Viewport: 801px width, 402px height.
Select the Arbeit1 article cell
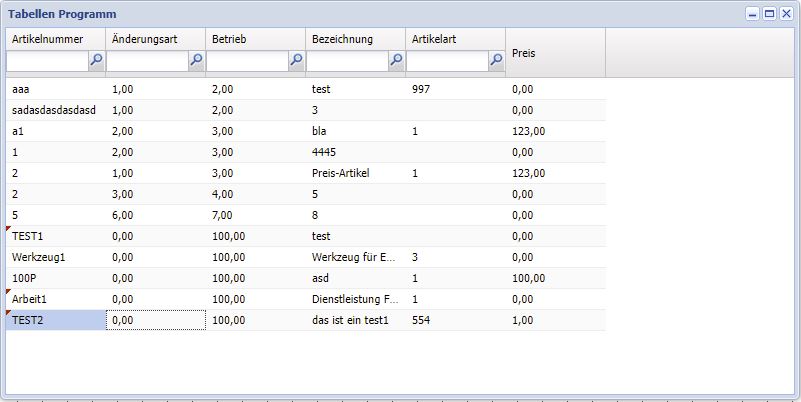pos(55,299)
